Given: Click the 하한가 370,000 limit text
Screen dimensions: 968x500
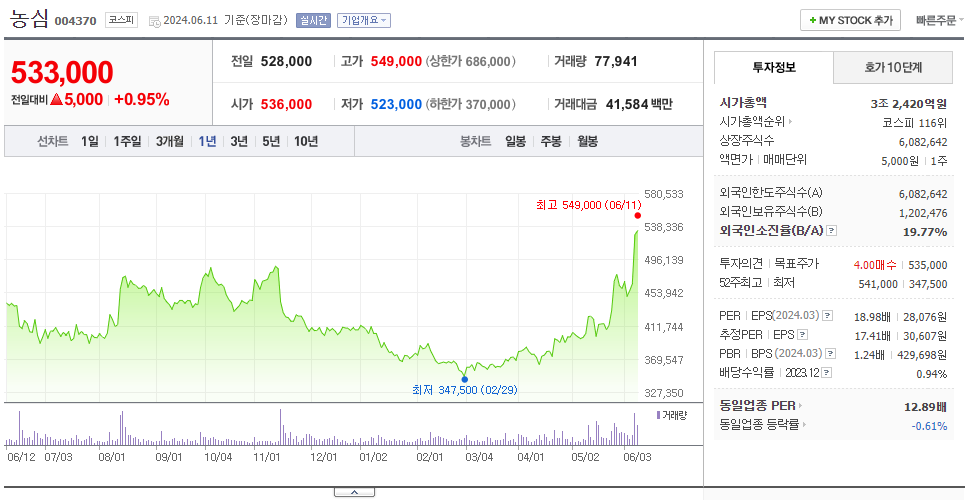Looking at the screenshot, I should click(x=471, y=104).
